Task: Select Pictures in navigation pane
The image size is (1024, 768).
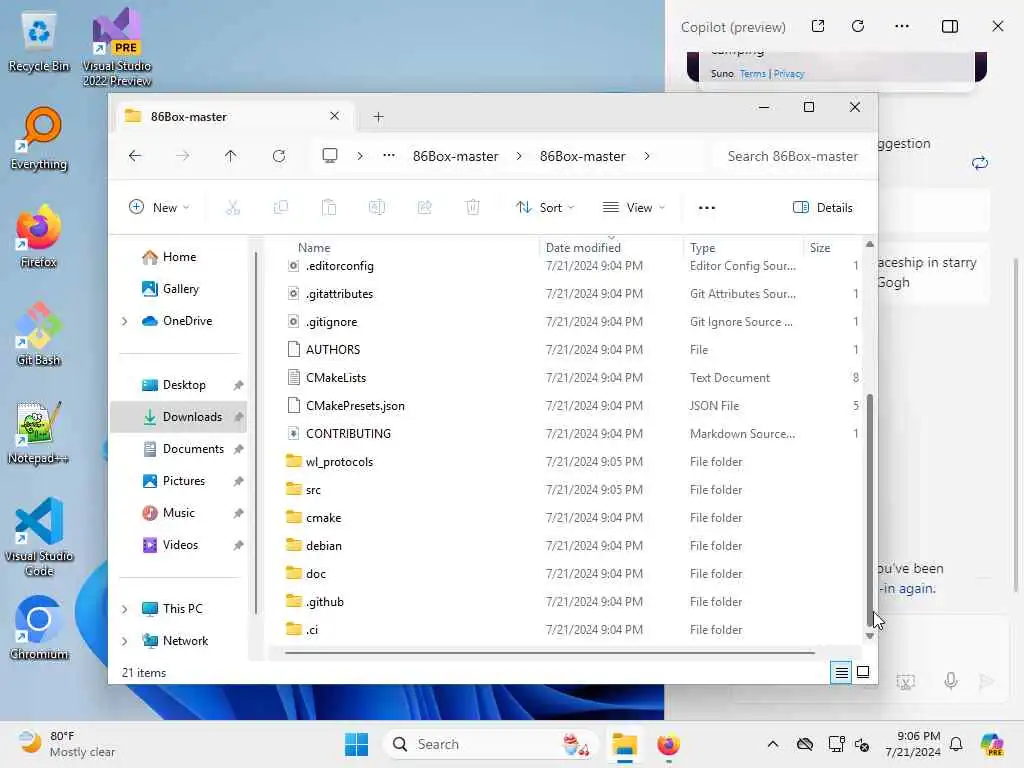Action: click(x=181, y=481)
